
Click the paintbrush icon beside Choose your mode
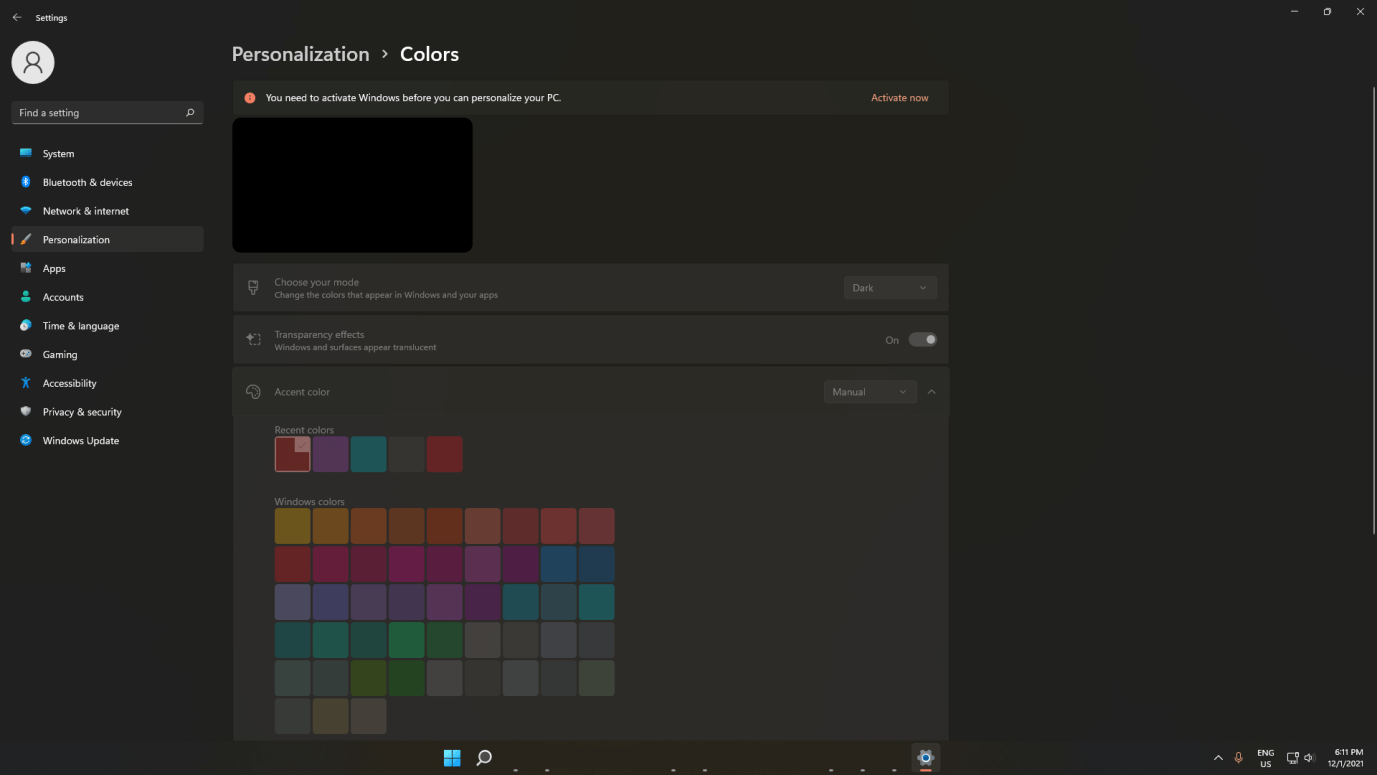pyautogui.click(x=253, y=288)
